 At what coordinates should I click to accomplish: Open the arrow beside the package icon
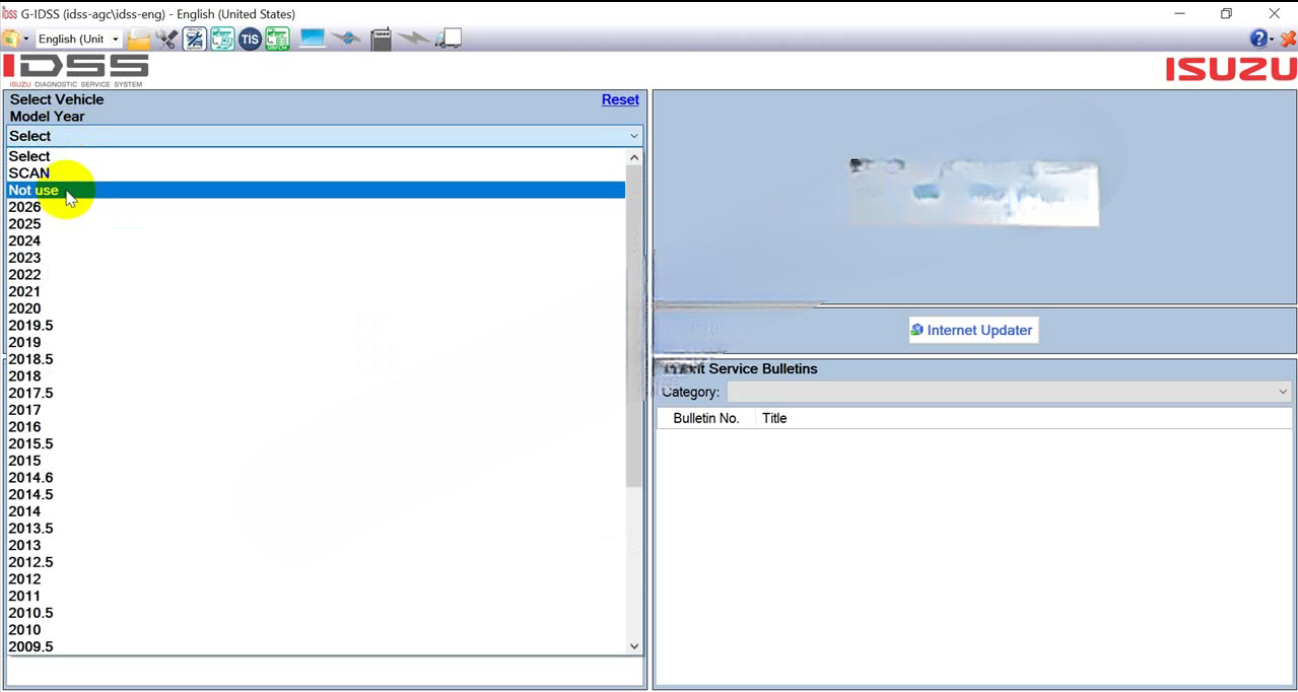[x=26, y=39]
